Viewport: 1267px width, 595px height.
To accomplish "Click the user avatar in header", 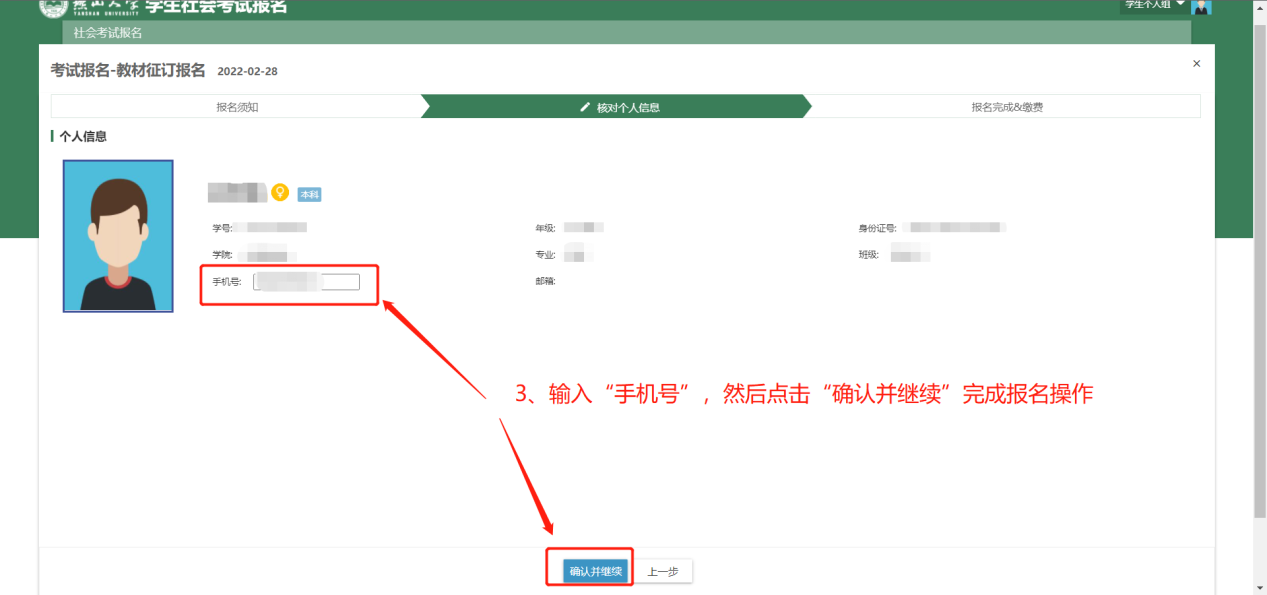I will [x=1201, y=6].
